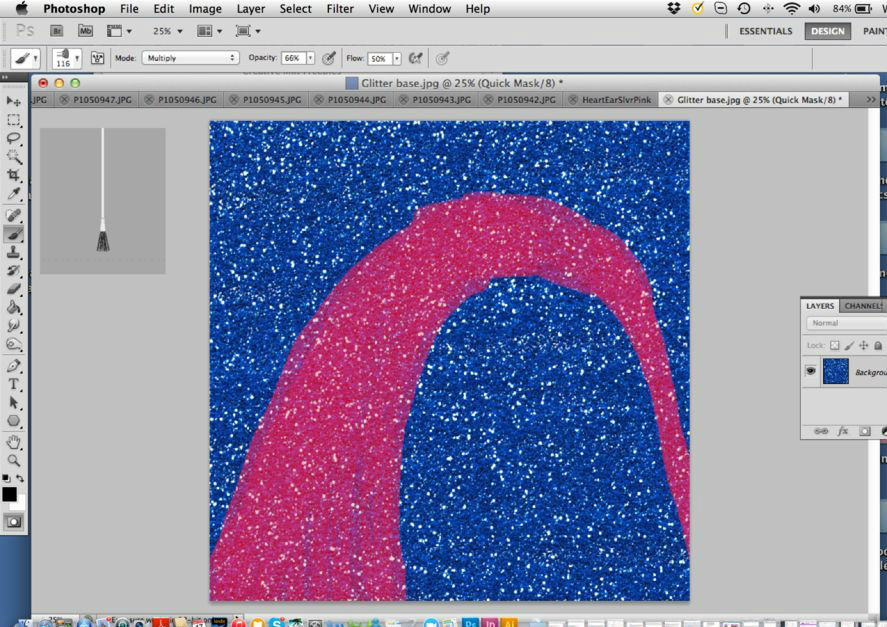Select the Clone Stamp tool
887x627 pixels.
[14, 252]
